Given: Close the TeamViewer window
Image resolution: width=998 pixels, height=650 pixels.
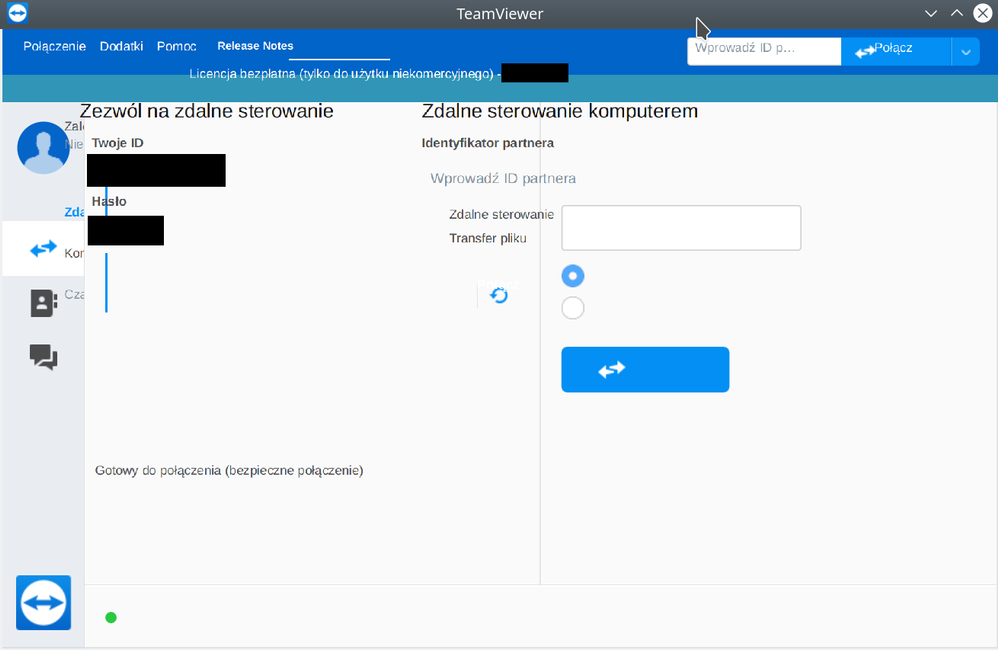Looking at the screenshot, I should click(x=983, y=13).
